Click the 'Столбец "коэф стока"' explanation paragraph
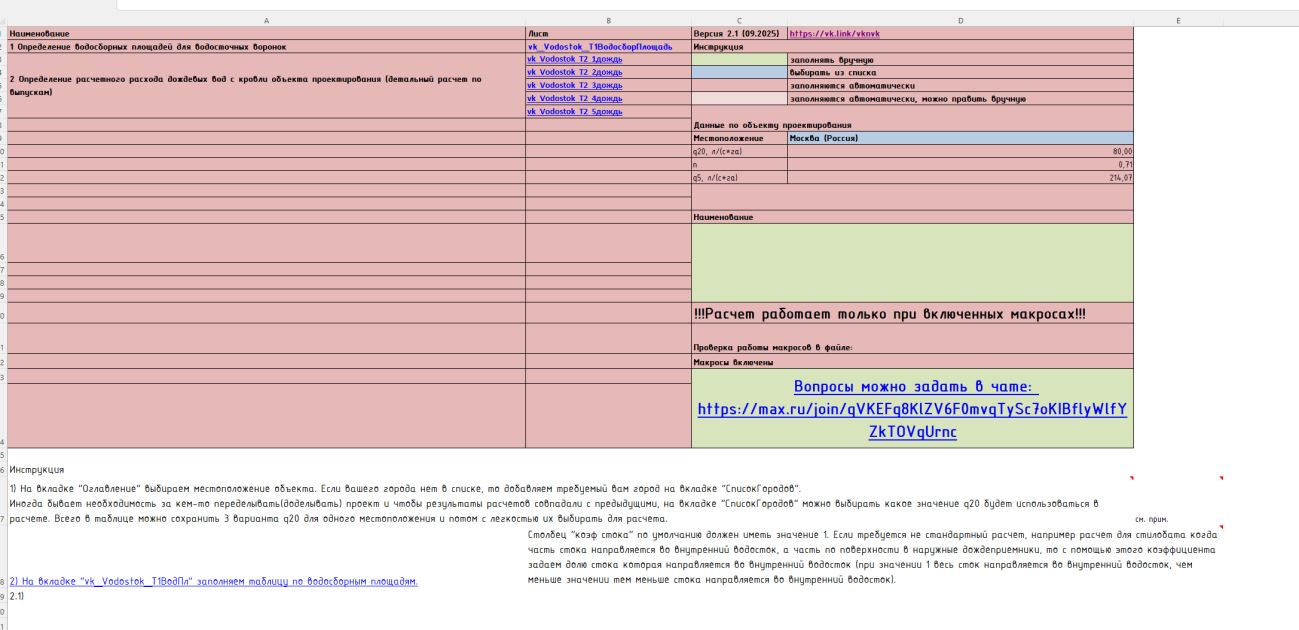Image resolution: width=1299 pixels, height=630 pixels. (x=871, y=557)
